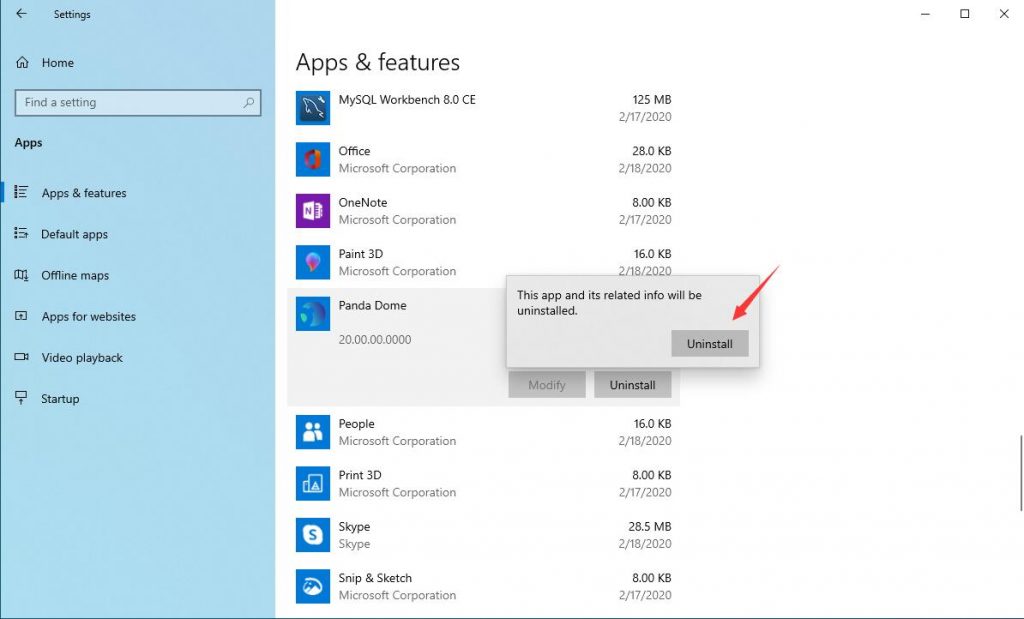Click the Video playback camera icon
Screen dimensions: 1024x619
[x=21, y=357]
